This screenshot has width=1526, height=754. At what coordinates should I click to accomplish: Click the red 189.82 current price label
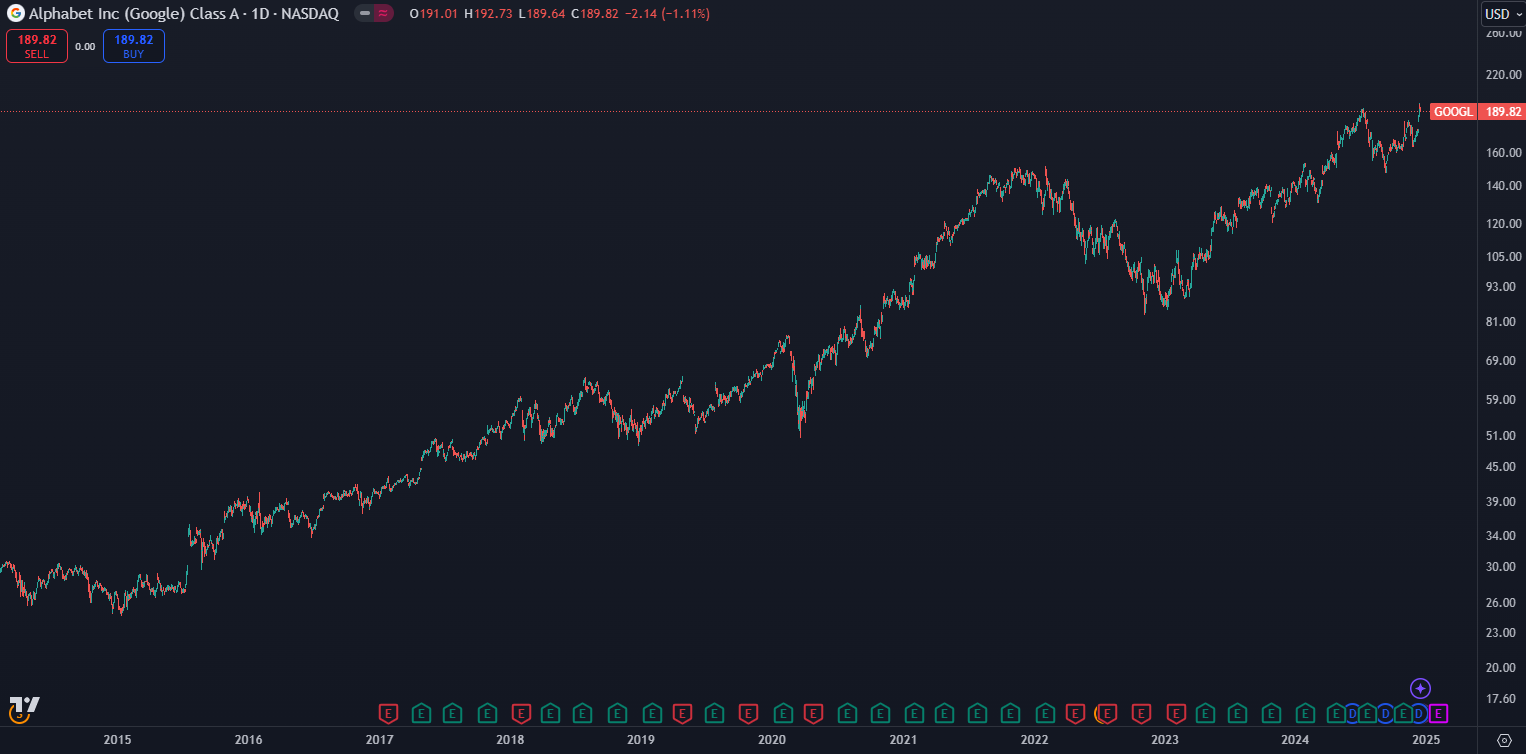coord(1503,112)
